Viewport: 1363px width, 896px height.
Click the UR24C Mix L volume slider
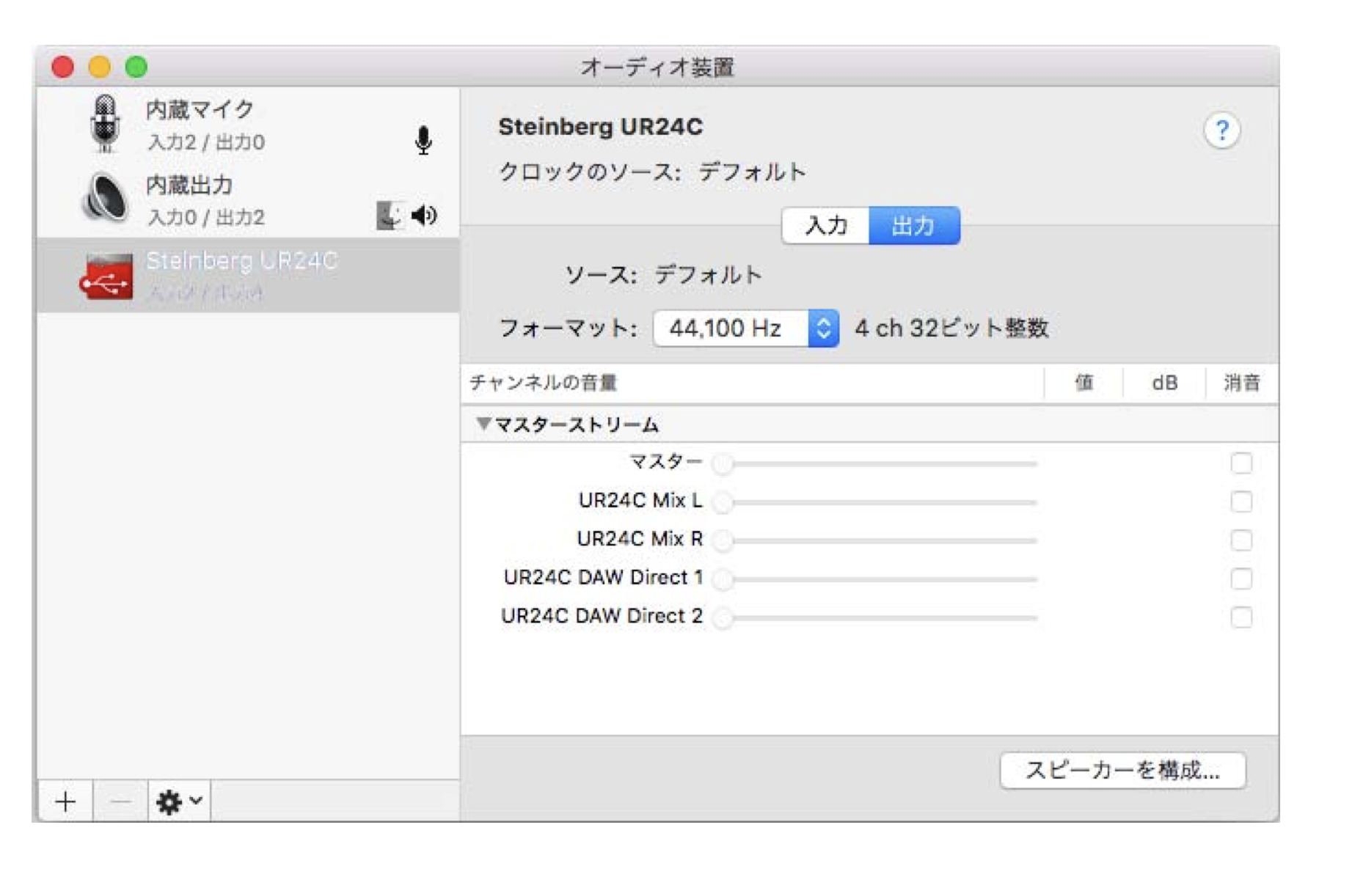(875, 502)
